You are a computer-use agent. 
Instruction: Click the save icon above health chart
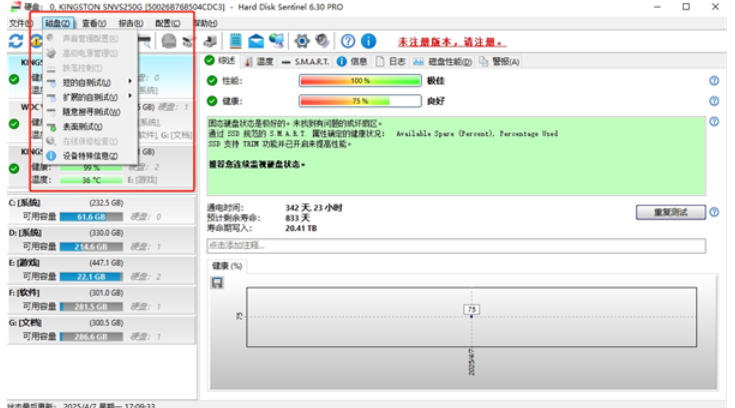coord(216,283)
